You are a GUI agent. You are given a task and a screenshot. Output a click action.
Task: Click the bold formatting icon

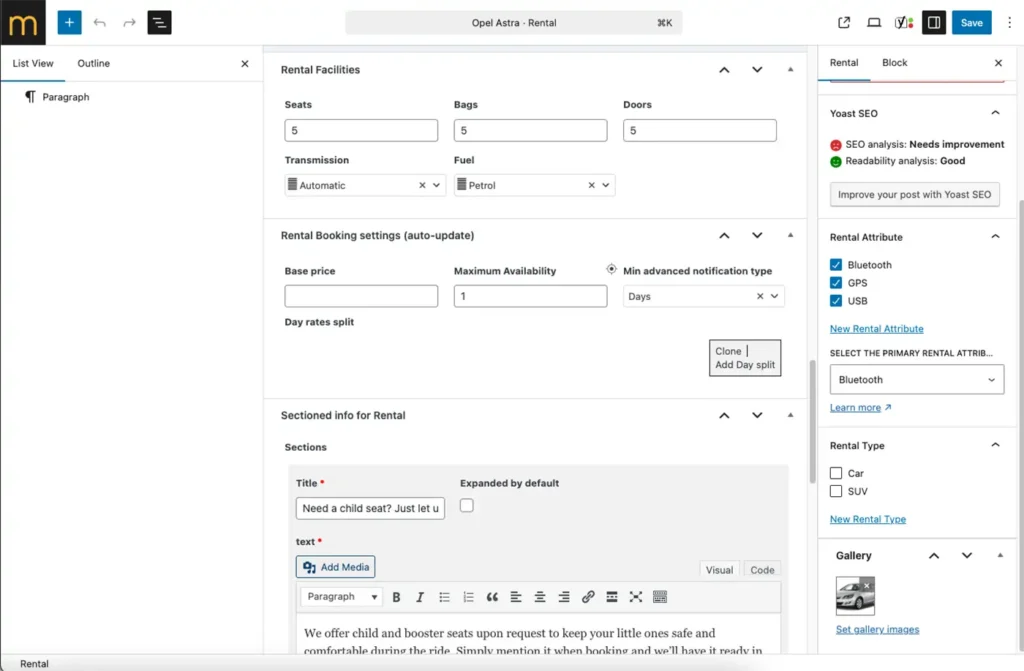396,597
